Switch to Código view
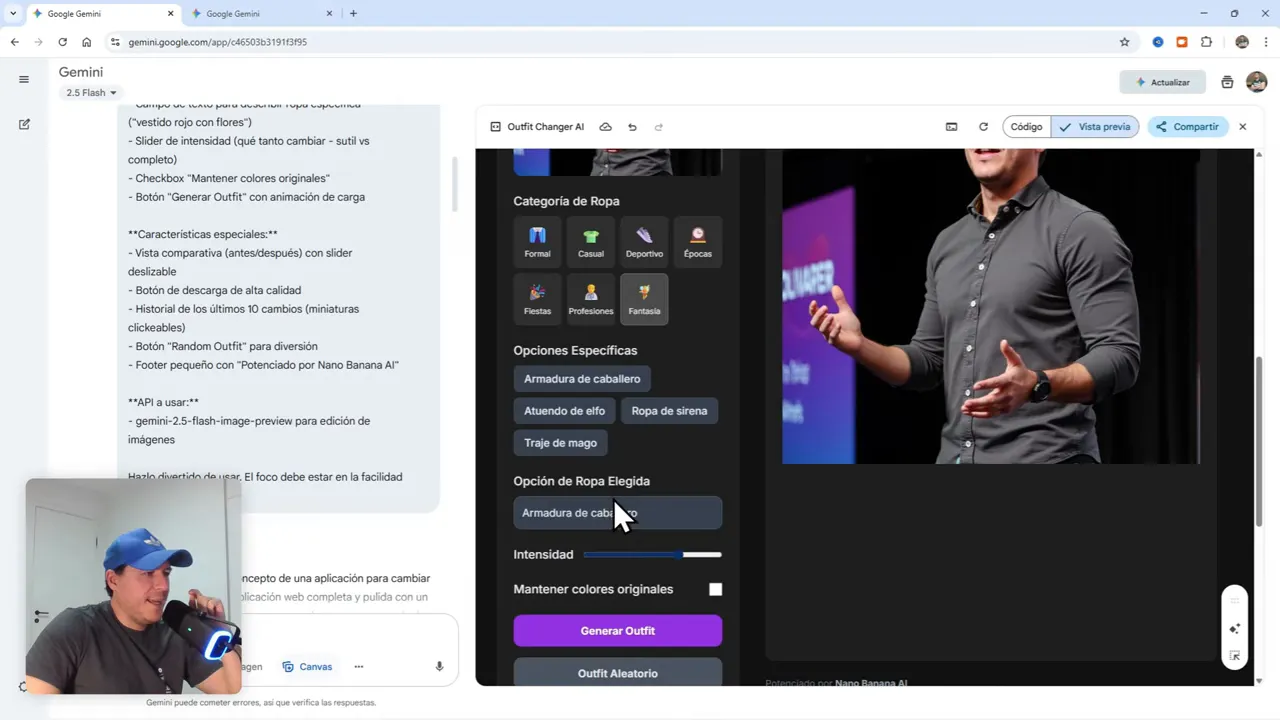This screenshot has height=720, width=1280. point(1026,127)
